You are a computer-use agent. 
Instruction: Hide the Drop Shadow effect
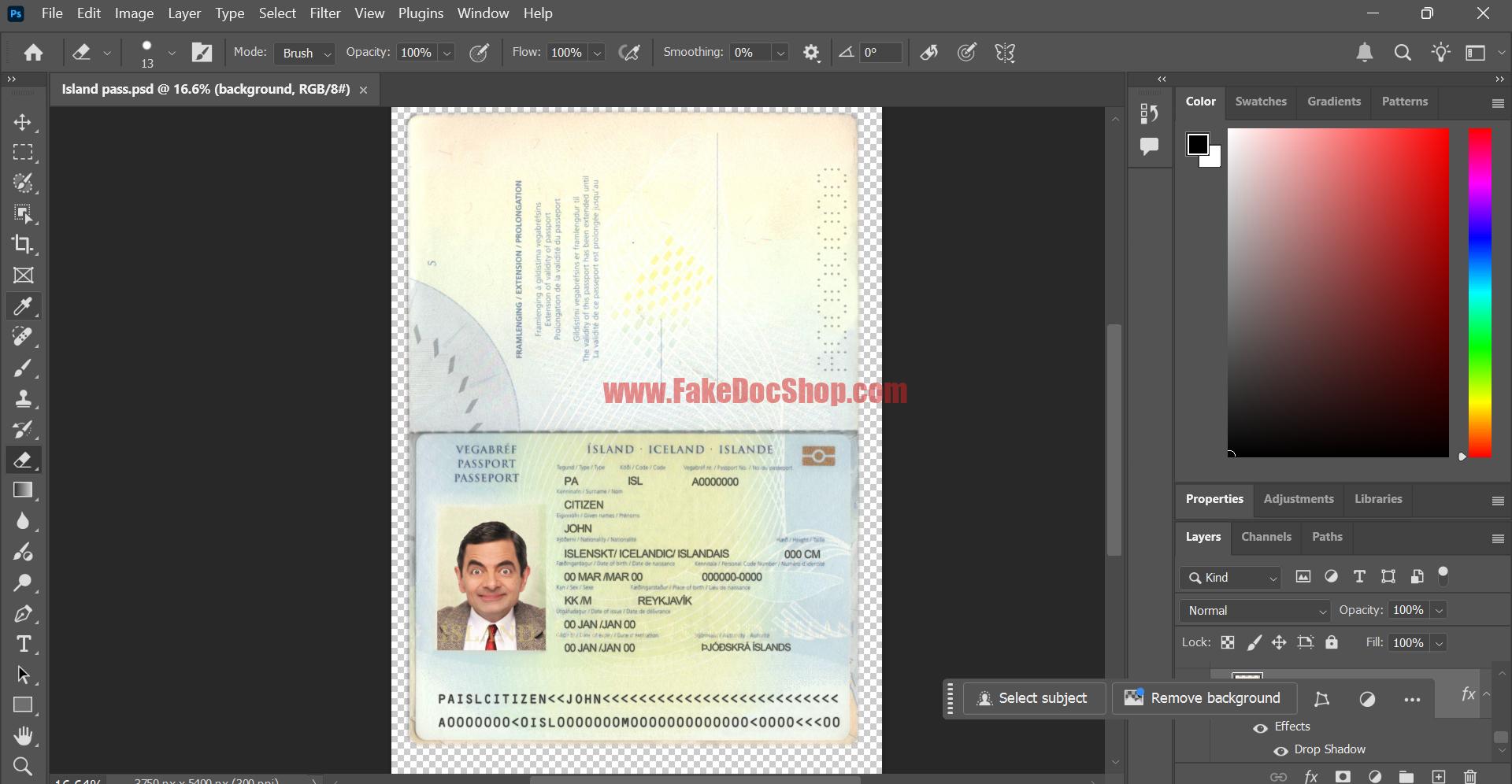(x=1280, y=750)
